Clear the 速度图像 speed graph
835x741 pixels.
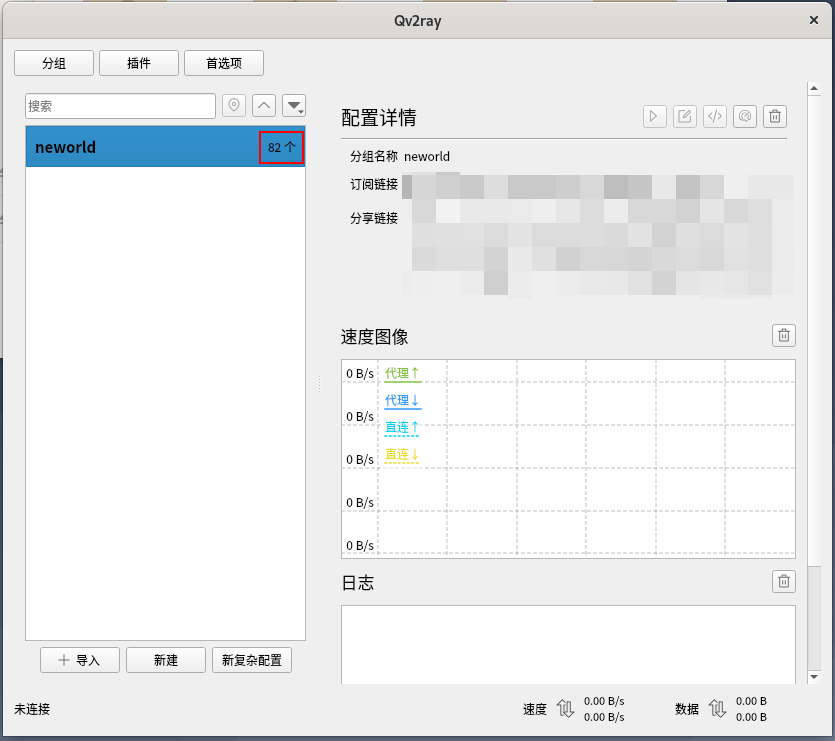point(784,336)
